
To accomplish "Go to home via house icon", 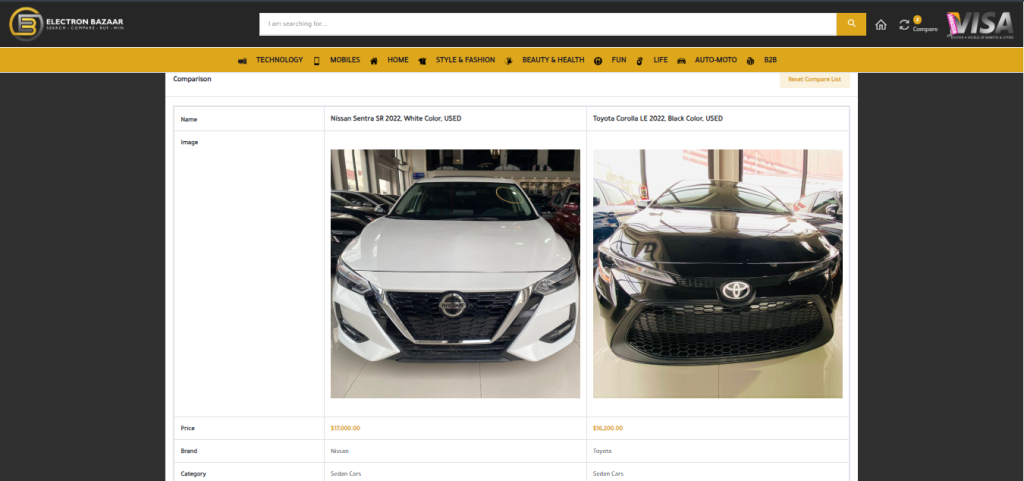I will [881, 25].
